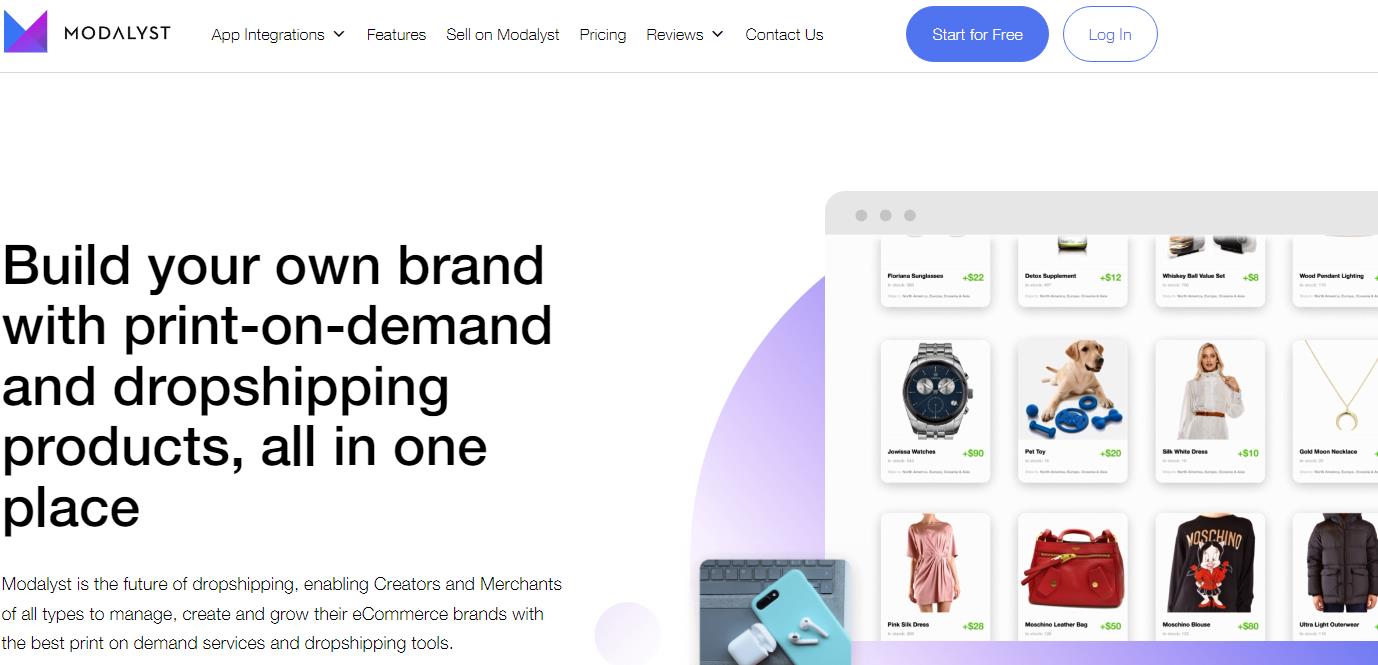
Task: Go to Sell on Modalyst page
Action: pos(503,34)
